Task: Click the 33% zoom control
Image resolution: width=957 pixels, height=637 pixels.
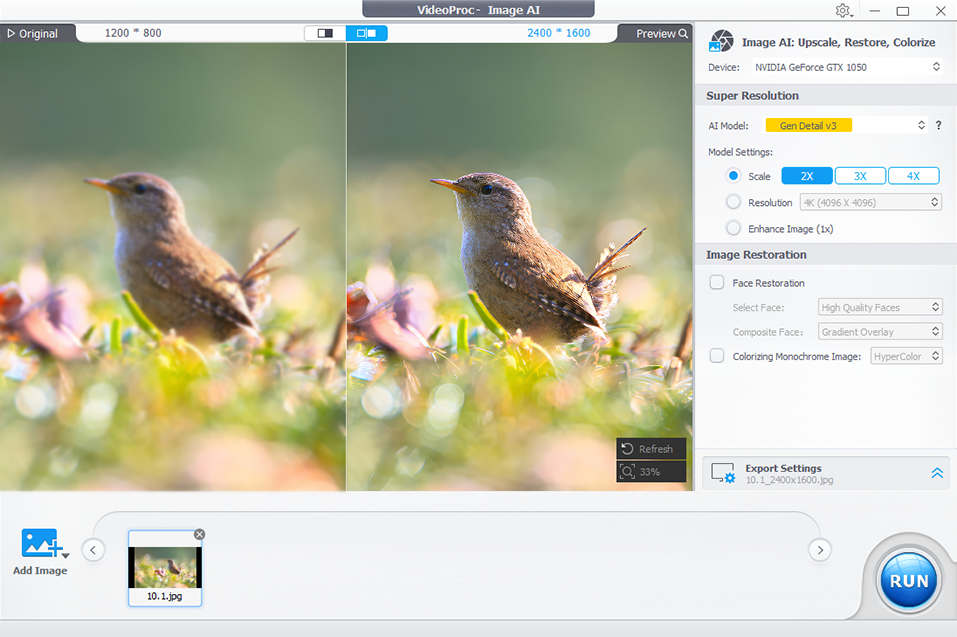Action: point(651,471)
